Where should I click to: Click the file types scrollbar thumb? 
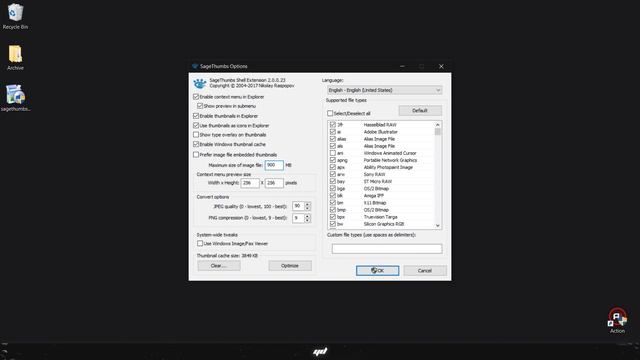(x=438, y=132)
